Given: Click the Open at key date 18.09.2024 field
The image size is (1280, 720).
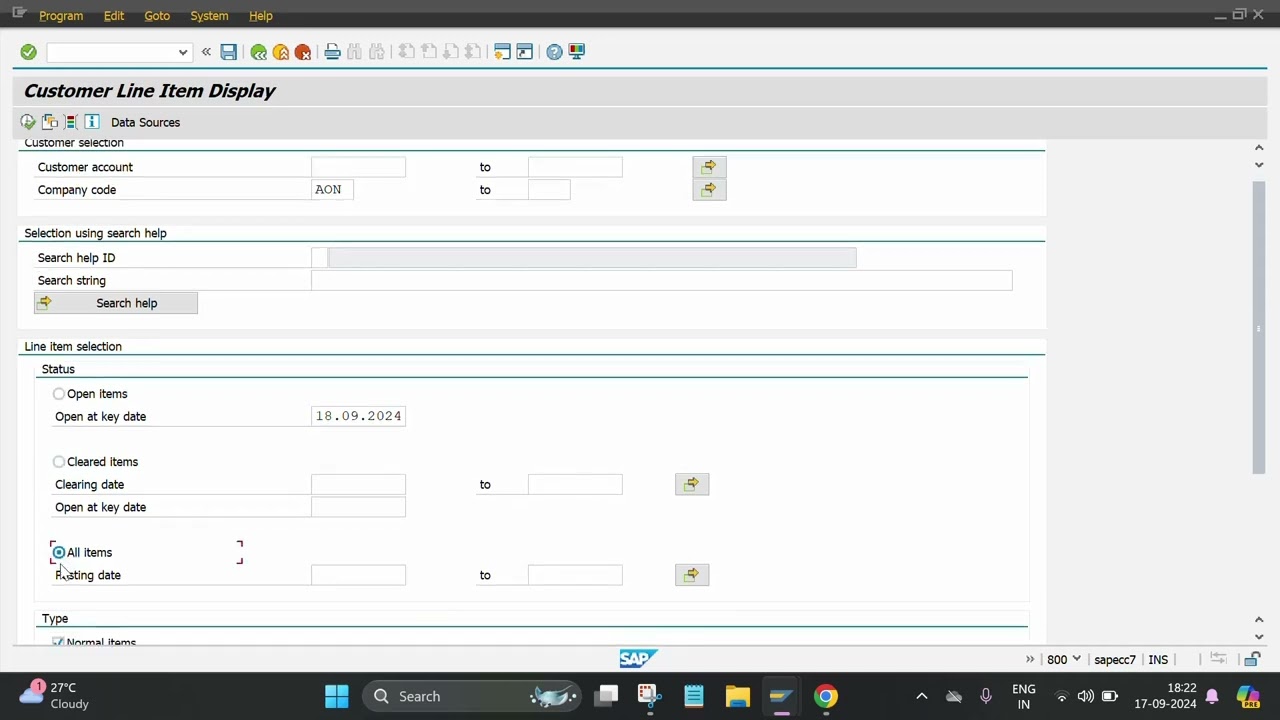Looking at the screenshot, I should (x=358, y=416).
